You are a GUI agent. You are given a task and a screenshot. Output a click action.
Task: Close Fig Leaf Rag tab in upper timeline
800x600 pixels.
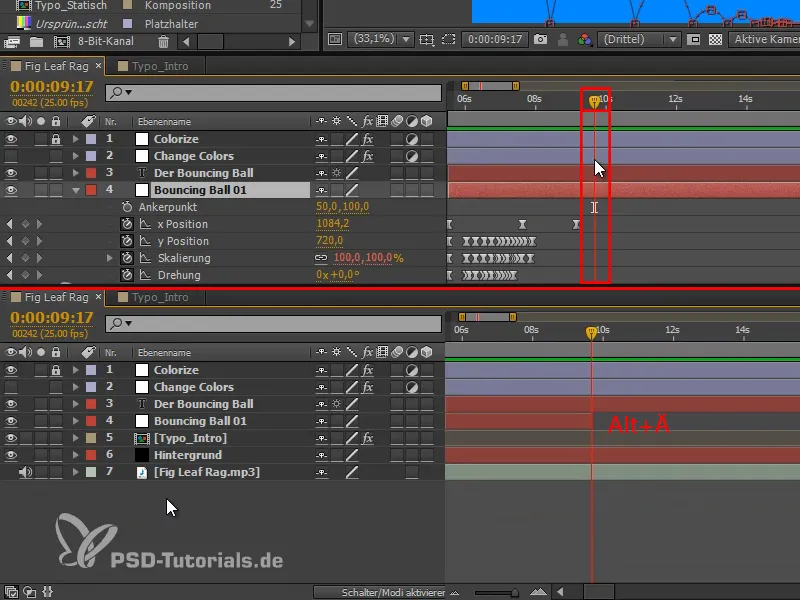pyautogui.click(x=98, y=65)
